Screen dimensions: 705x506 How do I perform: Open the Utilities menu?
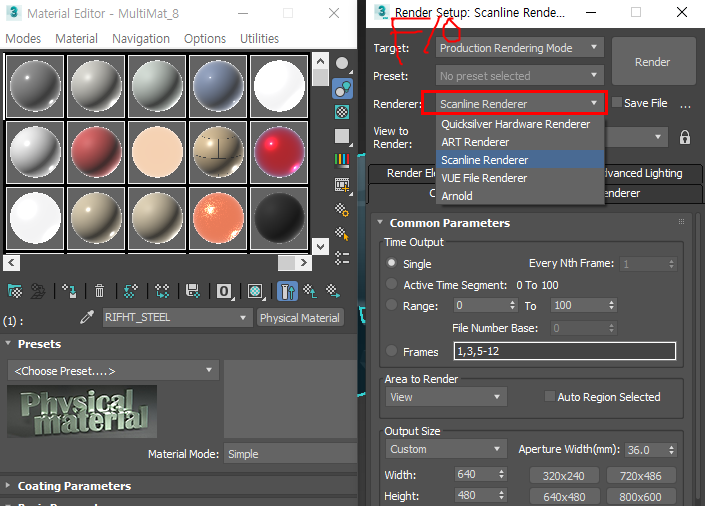259,39
